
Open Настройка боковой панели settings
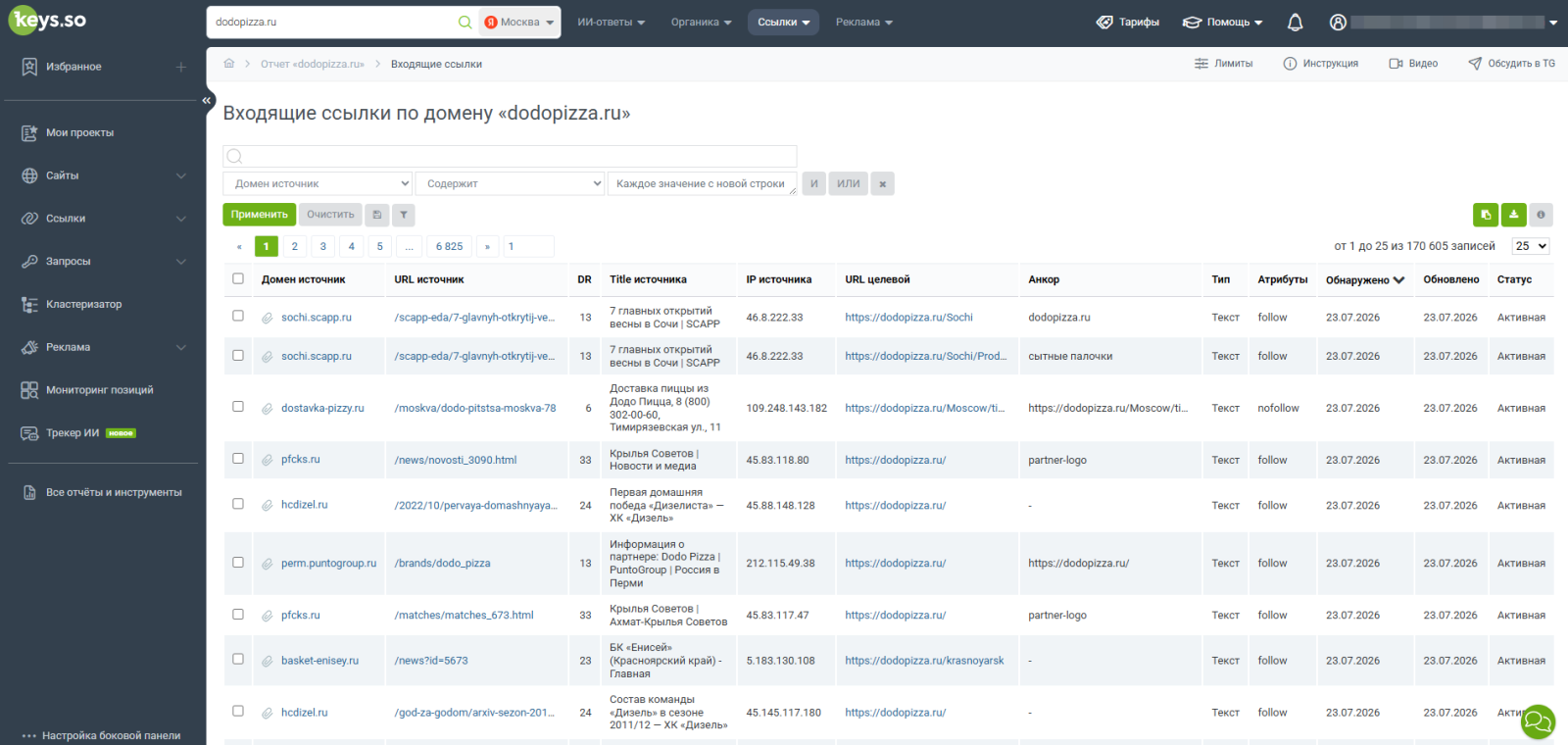coord(102,735)
